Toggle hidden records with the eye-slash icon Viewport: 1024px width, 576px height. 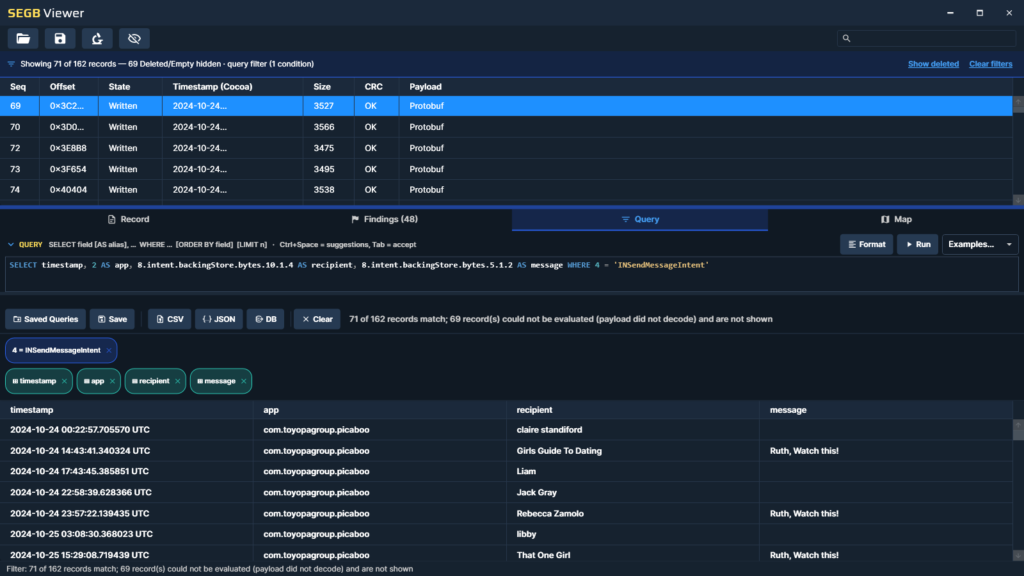pyautogui.click(x=135, y=39)
